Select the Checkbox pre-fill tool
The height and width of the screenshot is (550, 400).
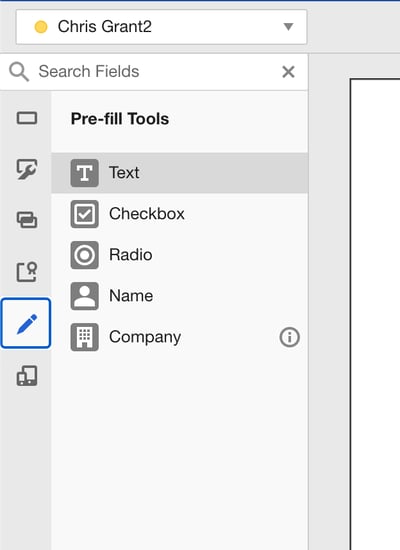point(180,214)
